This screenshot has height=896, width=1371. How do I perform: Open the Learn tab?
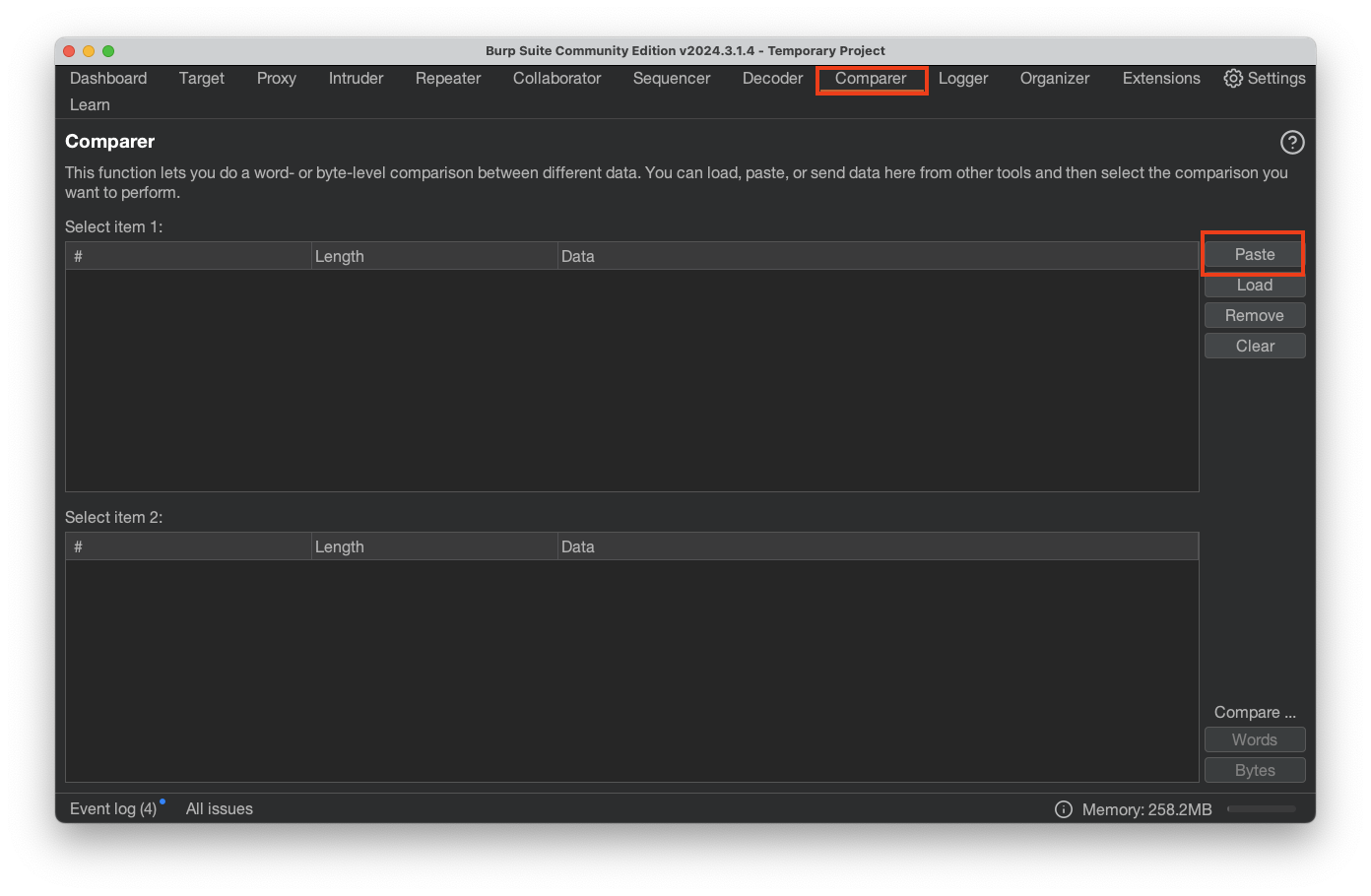tap(90, 104)
